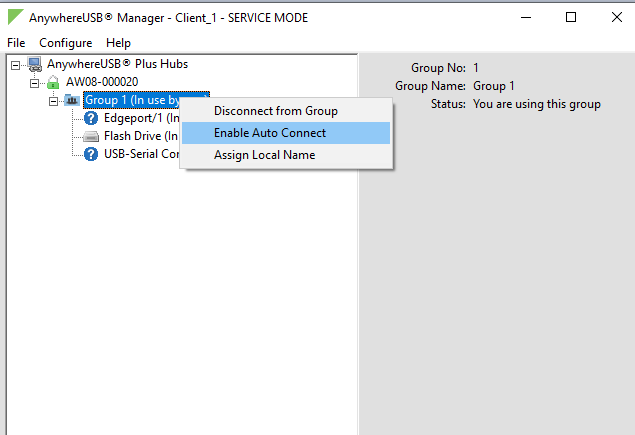Screen dimensions: 635x435
Task: Click the green AnywhereUSB Manager logo in title bar
Action: pyautogui.click(x=16, y=17)
